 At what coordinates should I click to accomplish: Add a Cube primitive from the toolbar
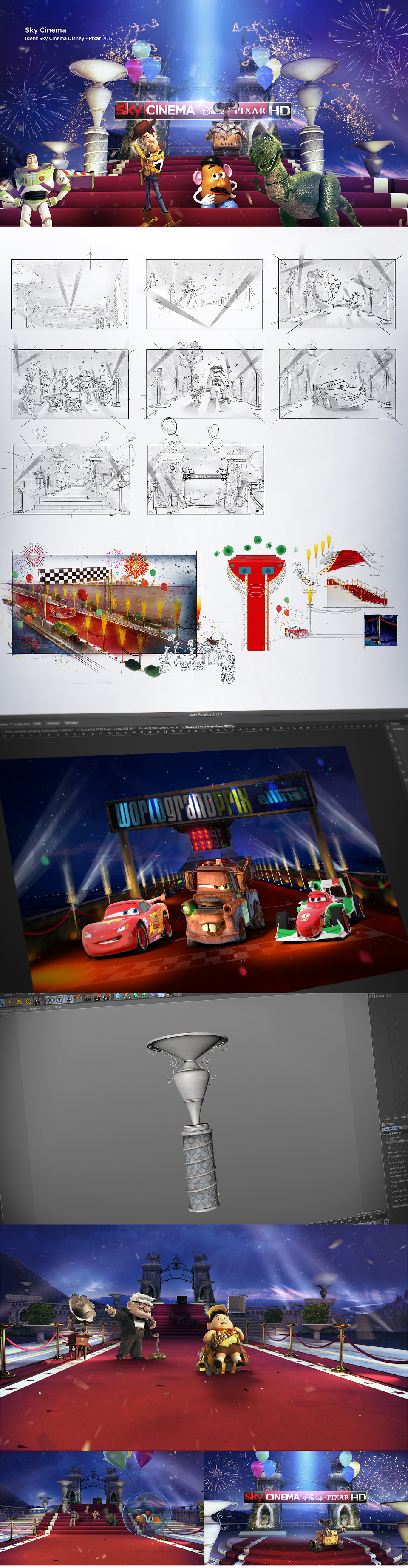coord(118,996)
